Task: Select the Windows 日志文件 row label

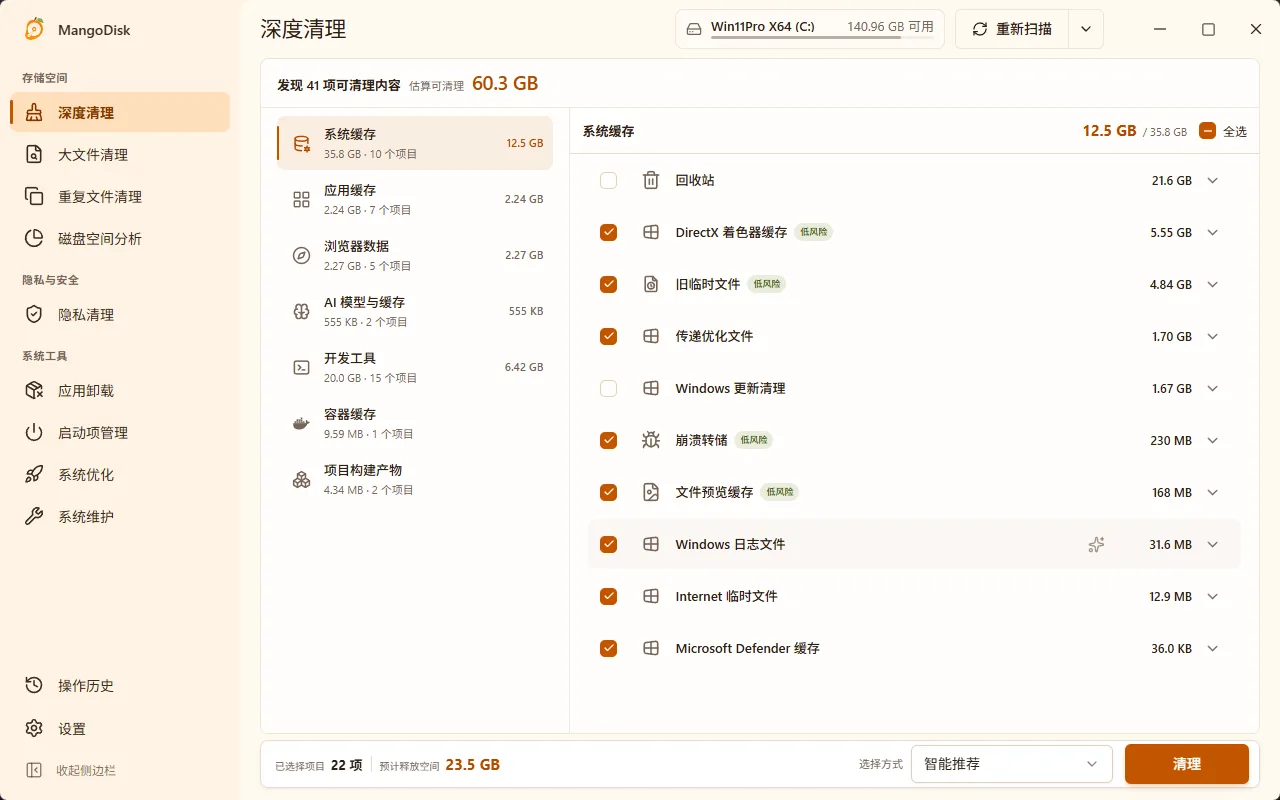Action: 730,545
